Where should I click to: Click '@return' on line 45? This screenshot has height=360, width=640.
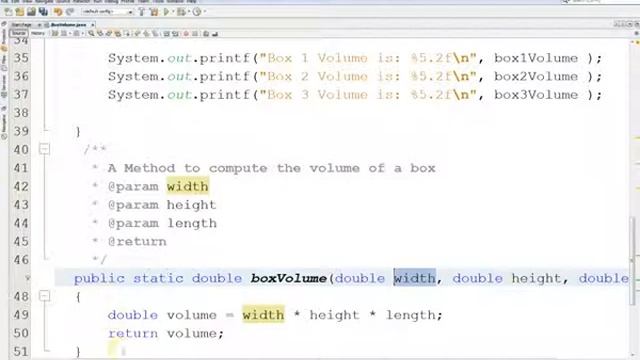coord(137,242)
